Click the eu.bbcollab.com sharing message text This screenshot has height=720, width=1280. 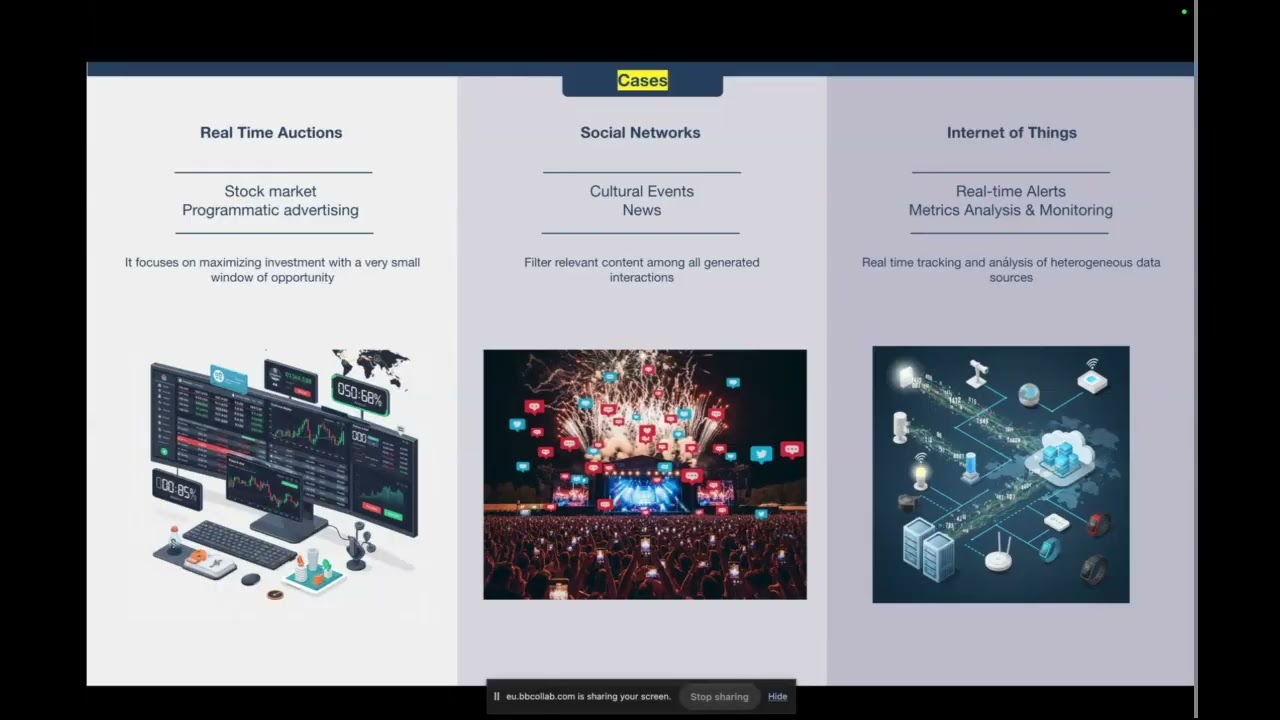pos(588,697)
